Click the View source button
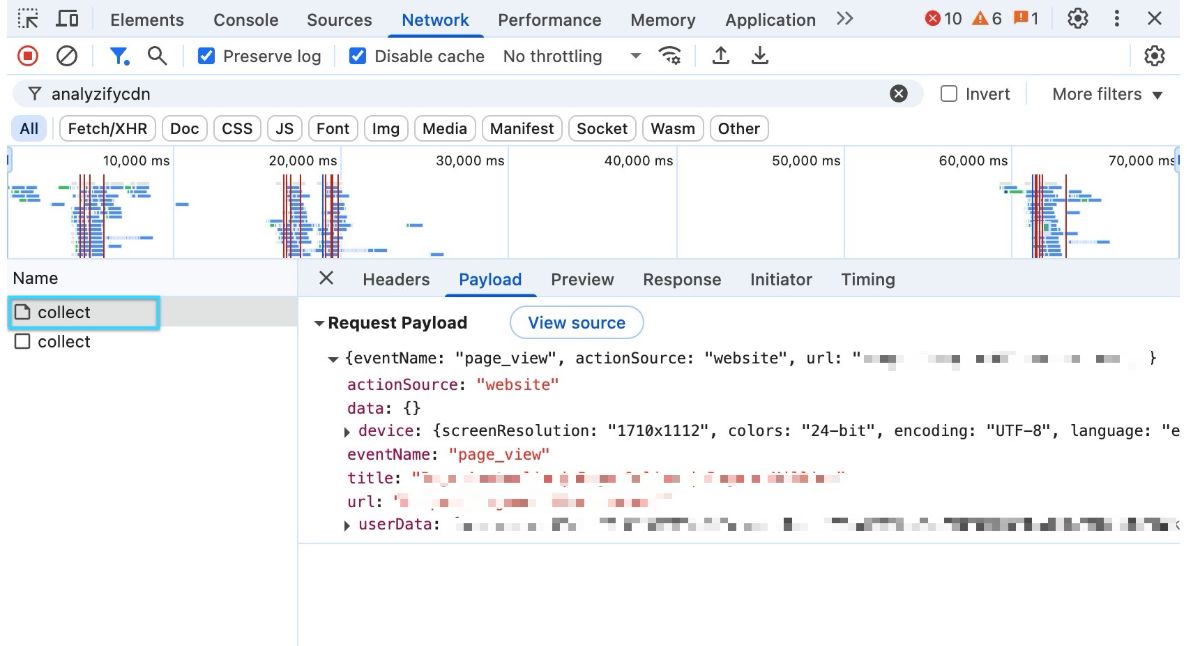 pyautogui.click(x=577, y=323)
